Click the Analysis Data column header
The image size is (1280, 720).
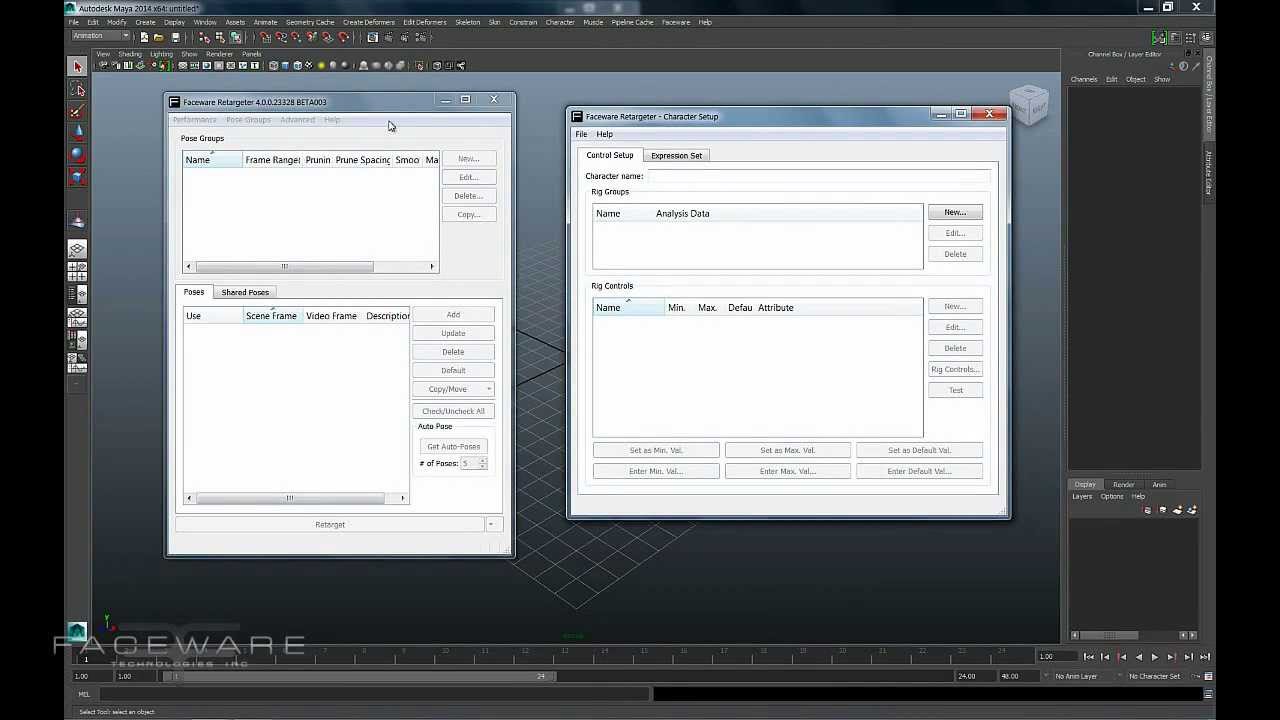[x=683, y=213]
